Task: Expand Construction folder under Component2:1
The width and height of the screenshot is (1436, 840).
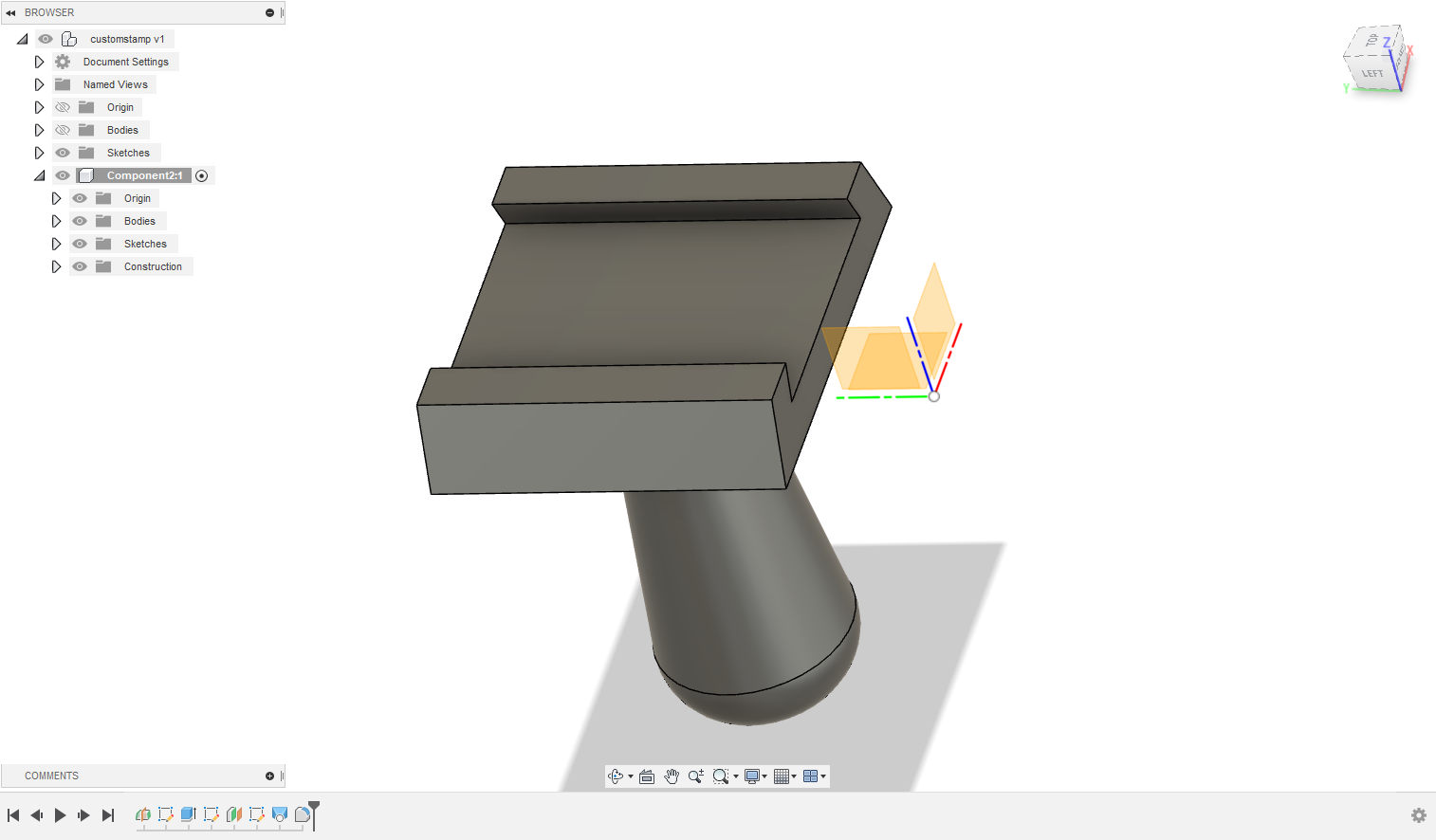Action: point(56,266)
